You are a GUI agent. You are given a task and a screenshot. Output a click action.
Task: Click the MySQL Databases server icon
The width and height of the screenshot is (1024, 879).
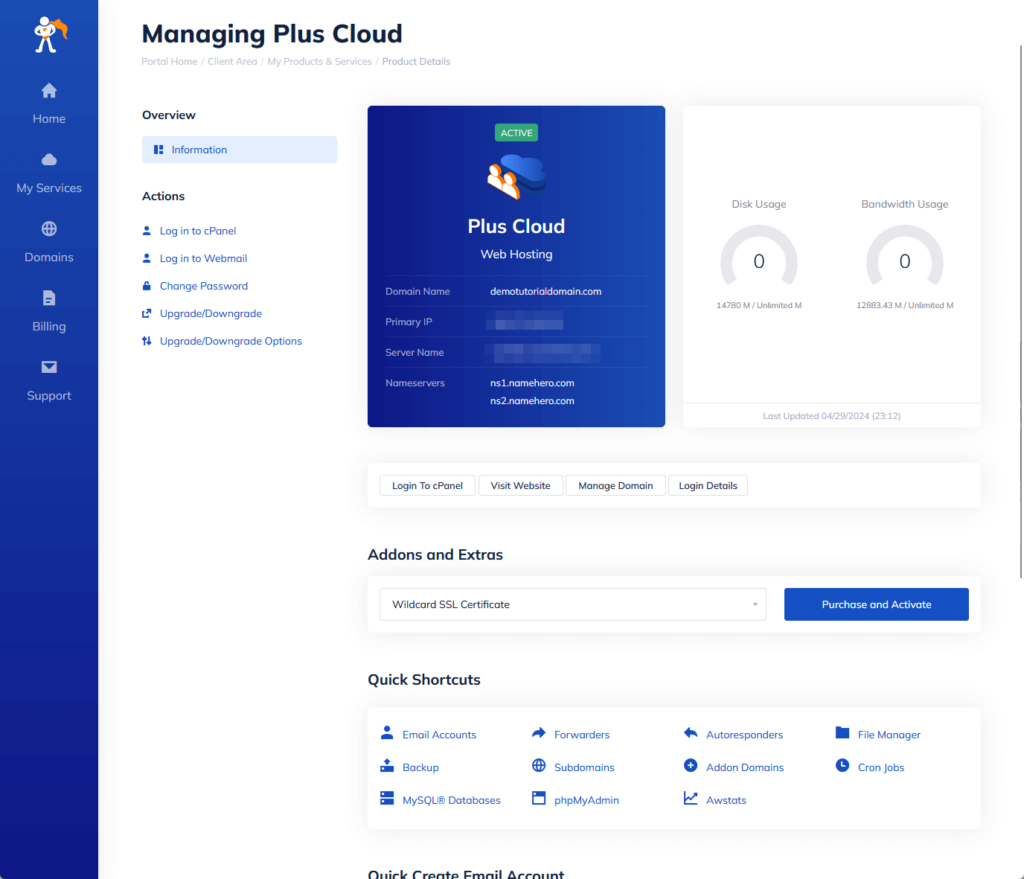tap(387, 798)
